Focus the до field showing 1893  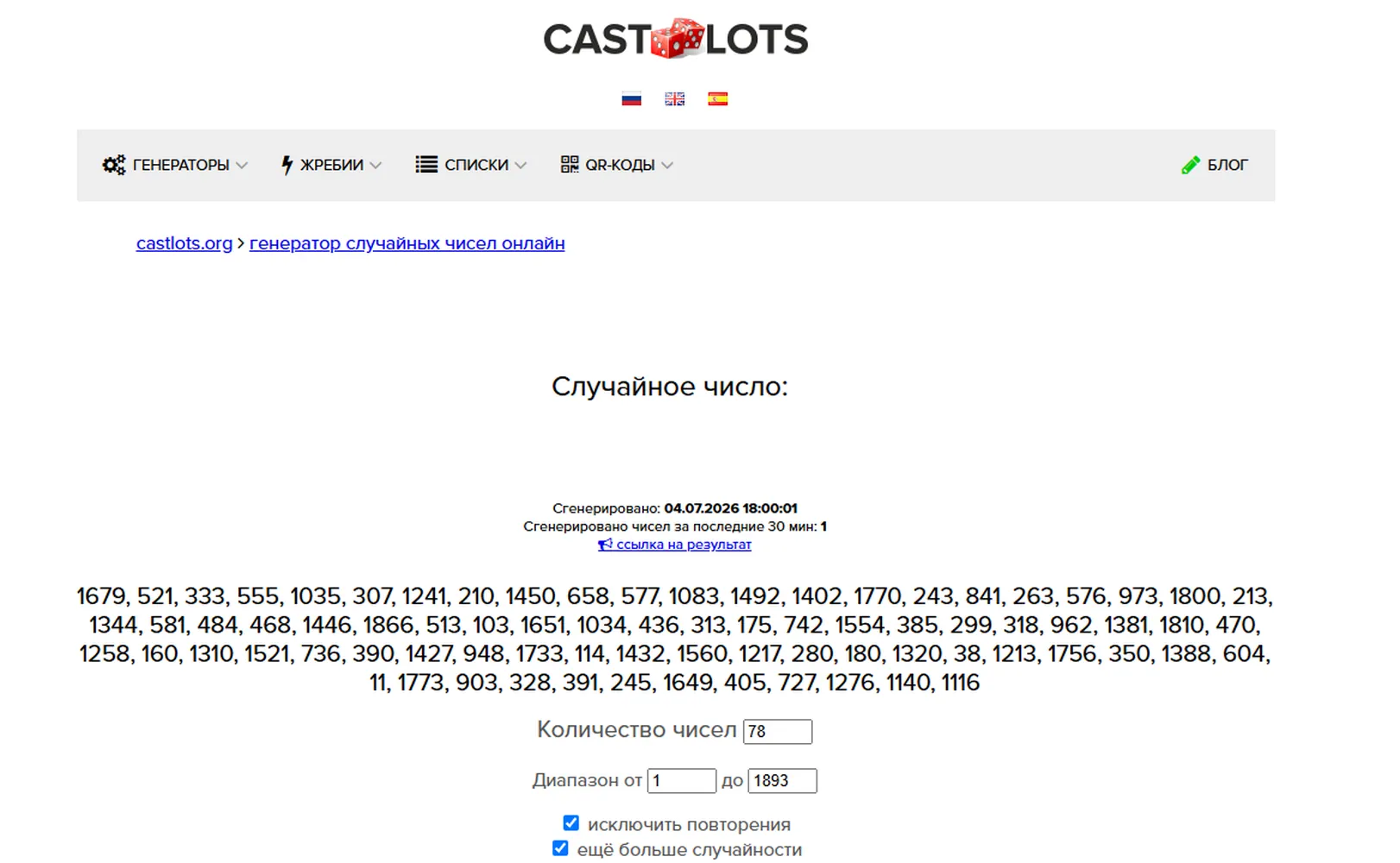tap(783, 781)
